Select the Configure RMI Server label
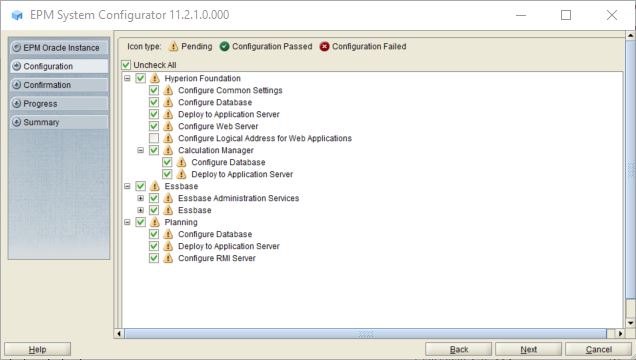Screen dimensions: 636x360 pos(217,258)
